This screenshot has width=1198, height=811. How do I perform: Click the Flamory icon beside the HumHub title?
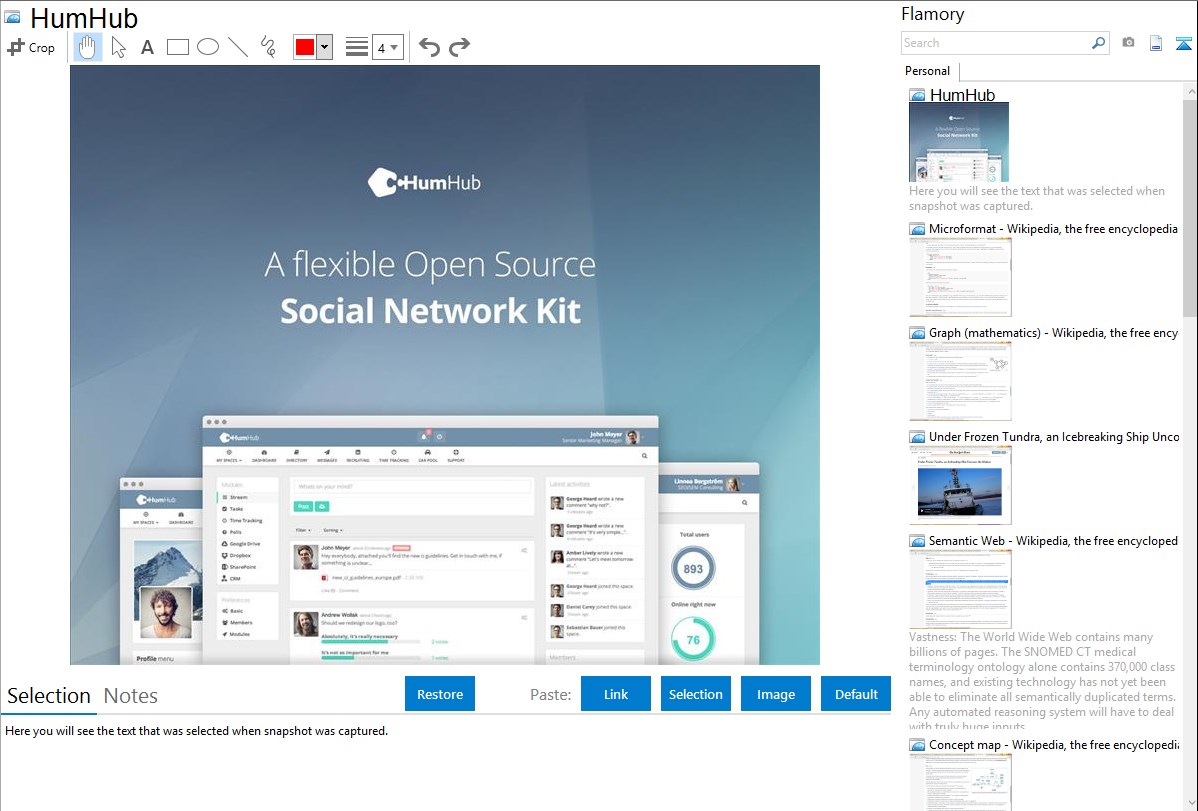click(x=12, y=18)
